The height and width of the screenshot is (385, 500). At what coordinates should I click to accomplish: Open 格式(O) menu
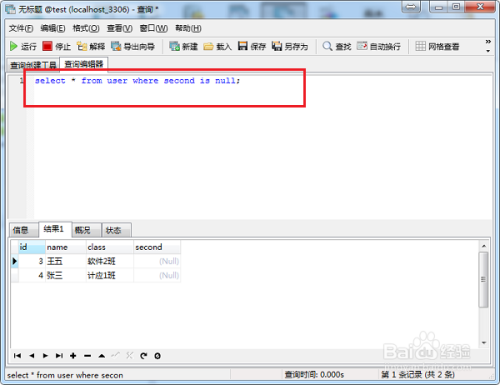pos(86,28)
